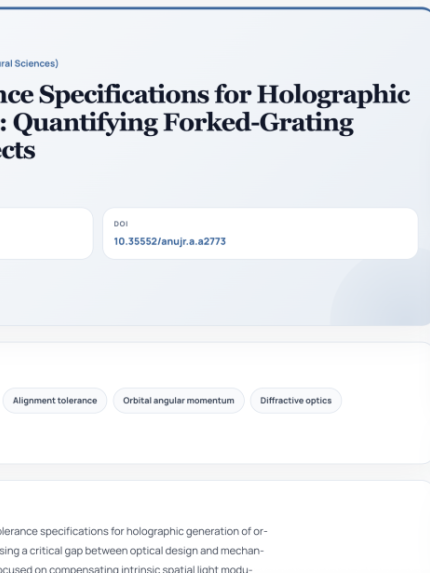This screenshot has height=573, width=430.
Task: Open the DOI link 10.35552/anujr.a.a2773
Action: click(x=170, y=242)
